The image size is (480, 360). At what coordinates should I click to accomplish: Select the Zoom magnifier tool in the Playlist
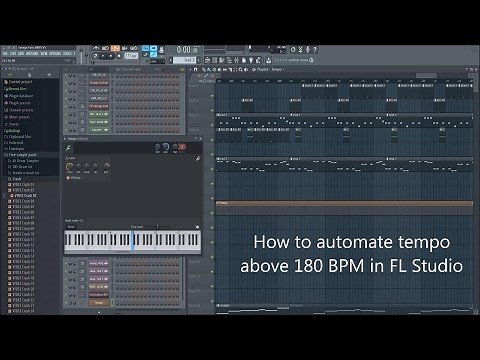pyautogui.click(x=240, y=69)
